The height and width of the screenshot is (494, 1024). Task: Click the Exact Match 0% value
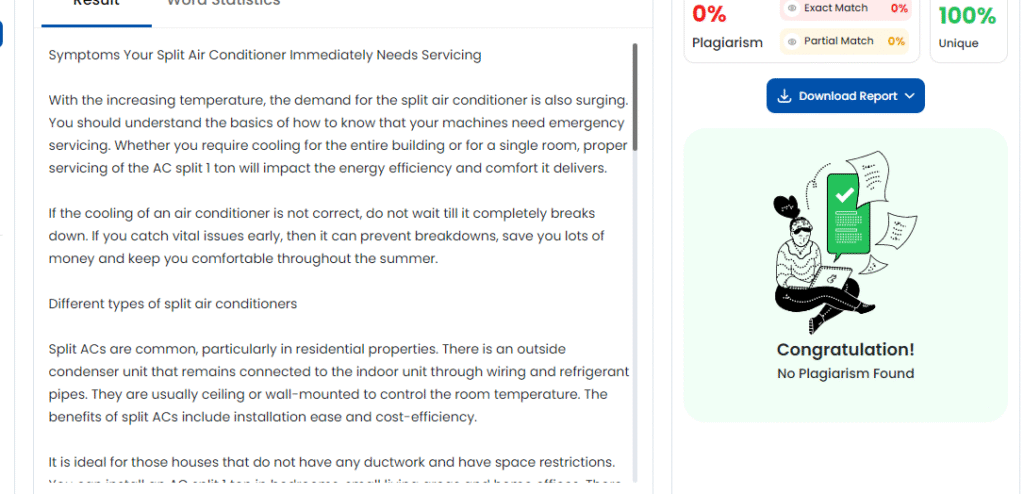coord(899,8)
